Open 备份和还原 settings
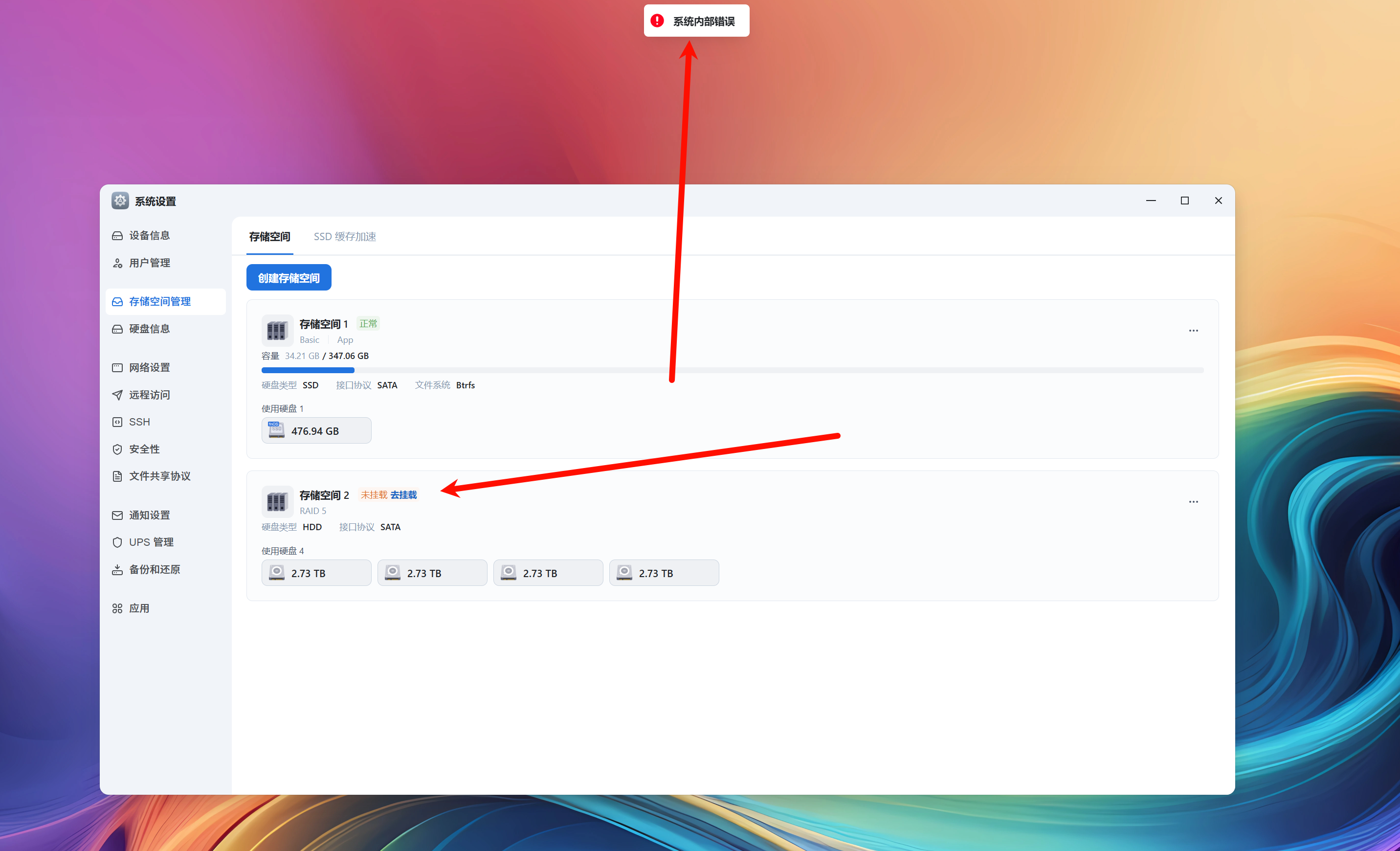Screen dimensions: 1400x851 (154, 569)
